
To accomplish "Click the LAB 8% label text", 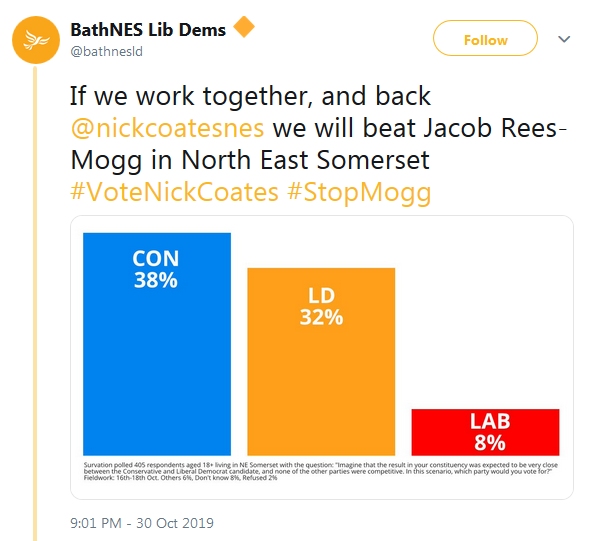I will tap(490, 432).
